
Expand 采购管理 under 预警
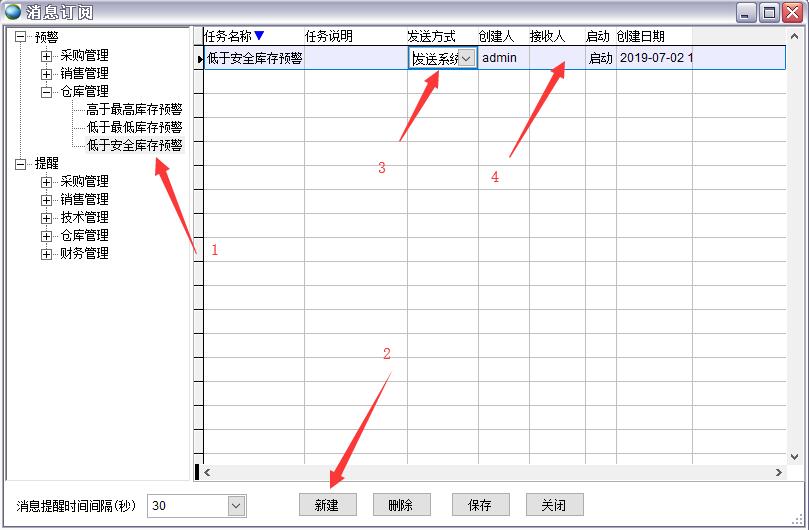[46, 55]
